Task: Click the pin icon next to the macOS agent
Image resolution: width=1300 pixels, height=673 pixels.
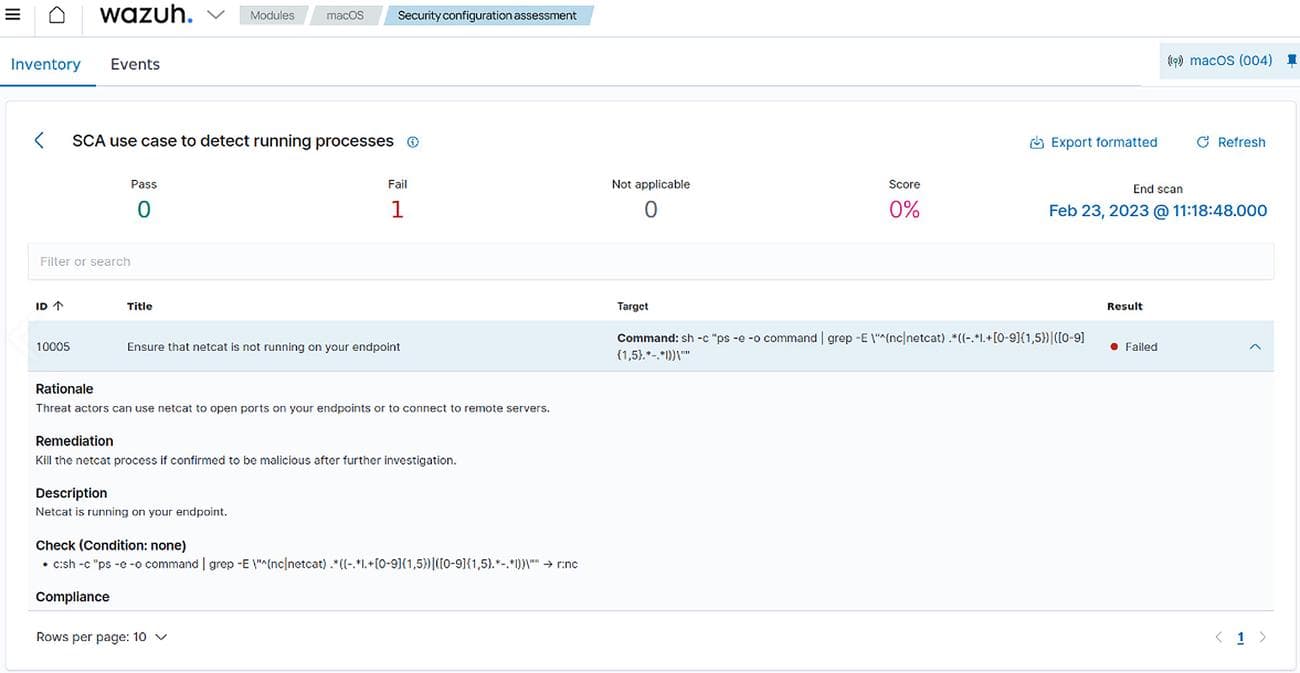Action: [1291, 61]
